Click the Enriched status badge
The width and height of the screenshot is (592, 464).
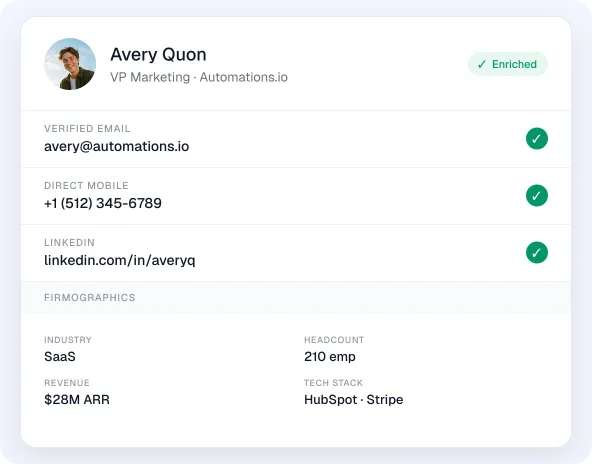point(508,64)
